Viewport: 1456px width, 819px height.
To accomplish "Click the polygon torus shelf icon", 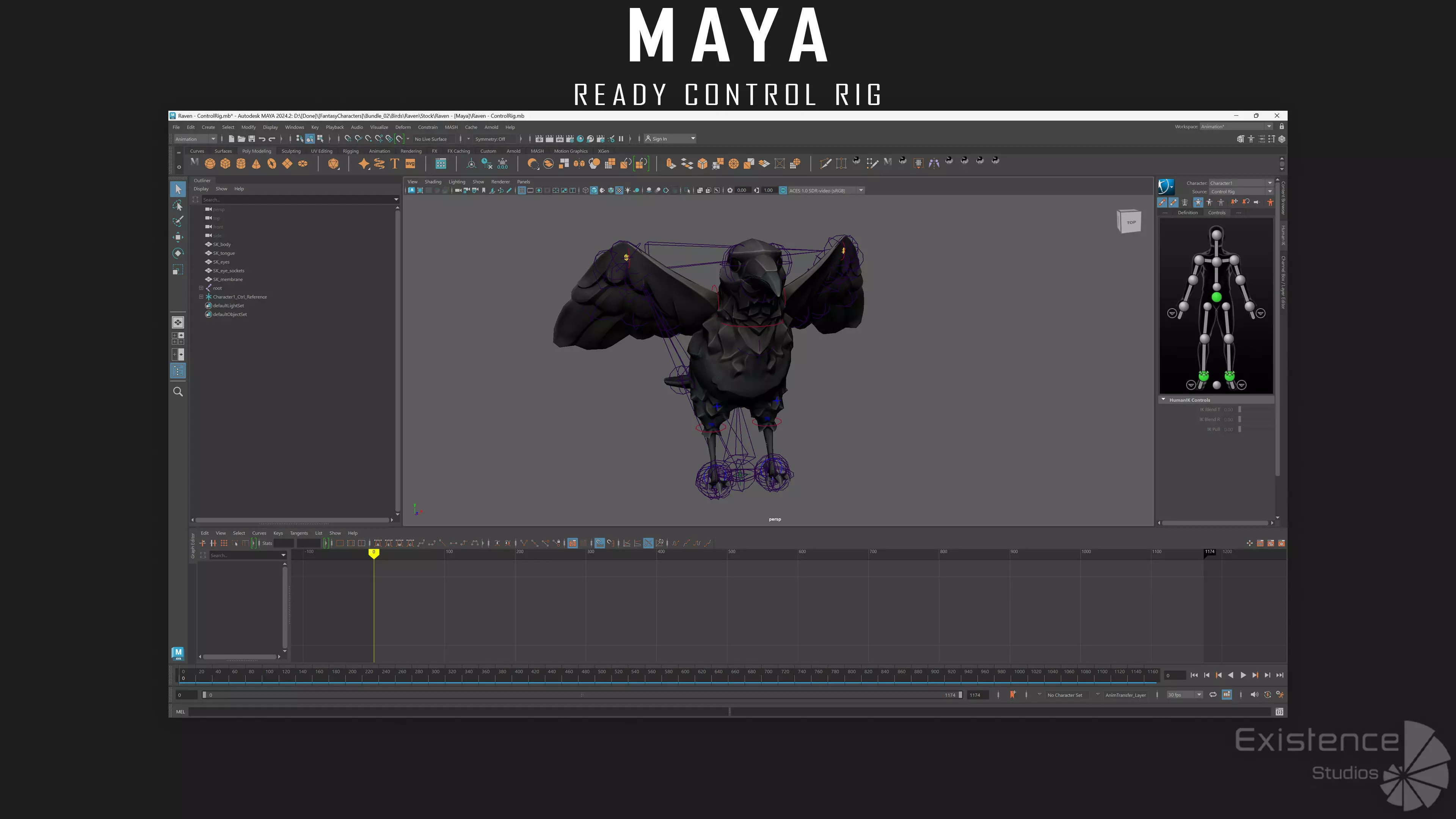I will coord(272,163).
